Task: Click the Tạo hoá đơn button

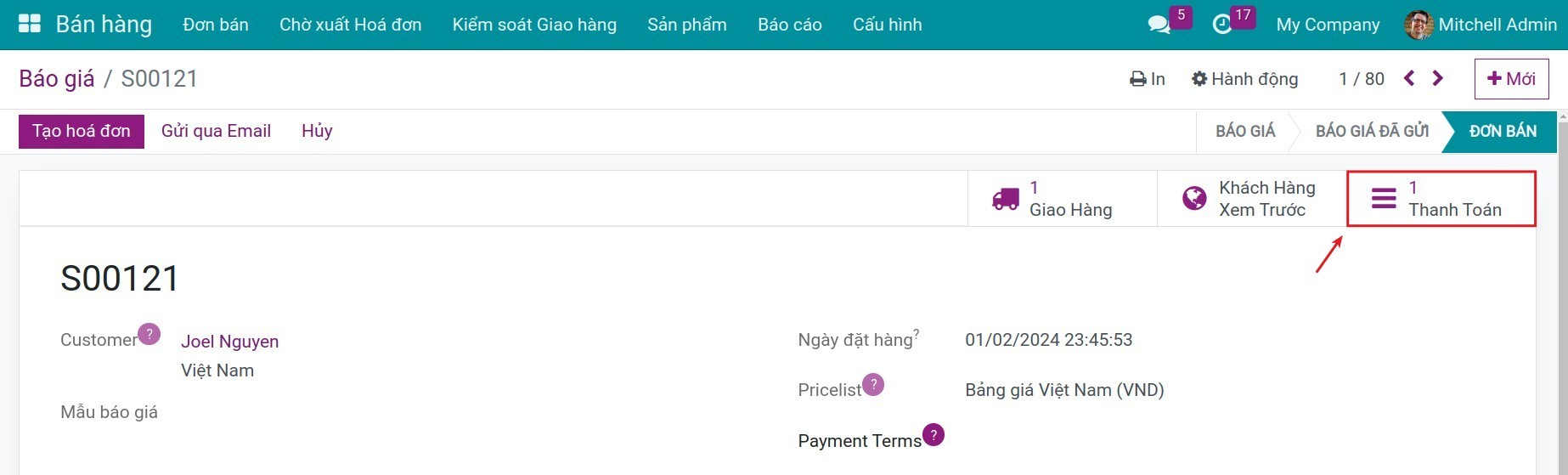Action: click(x=82, y=131)
